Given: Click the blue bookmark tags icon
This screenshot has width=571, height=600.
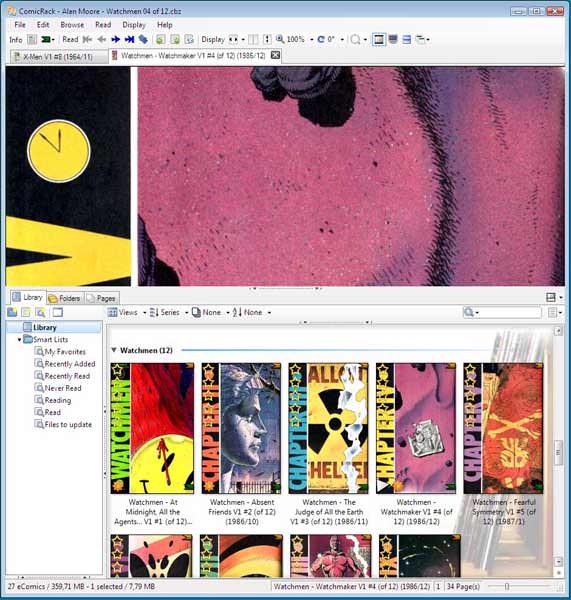Looking at the screenshot, I should [143, 39].
